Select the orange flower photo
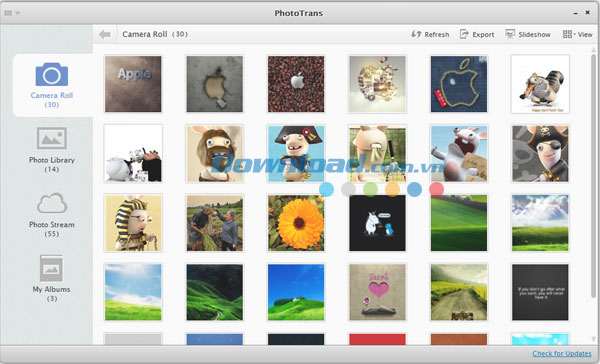Viewport: 600px width, 364px height. tap(296, 223)
